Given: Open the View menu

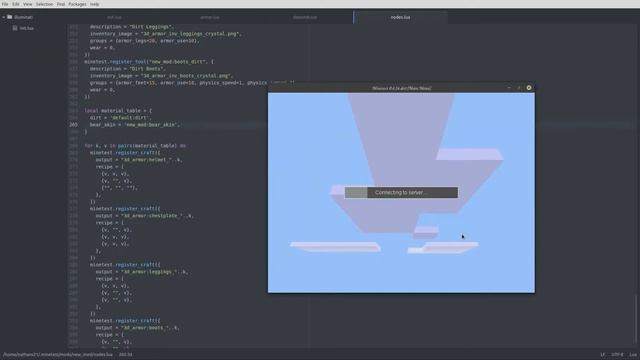Looking at the screenshot, I should (27, 4).
